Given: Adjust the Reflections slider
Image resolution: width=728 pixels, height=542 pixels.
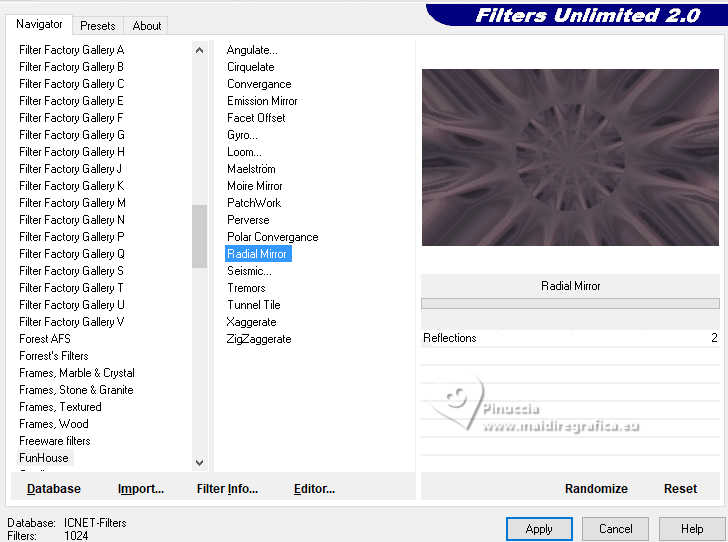Looking at the screenshot, I should 571,338.
